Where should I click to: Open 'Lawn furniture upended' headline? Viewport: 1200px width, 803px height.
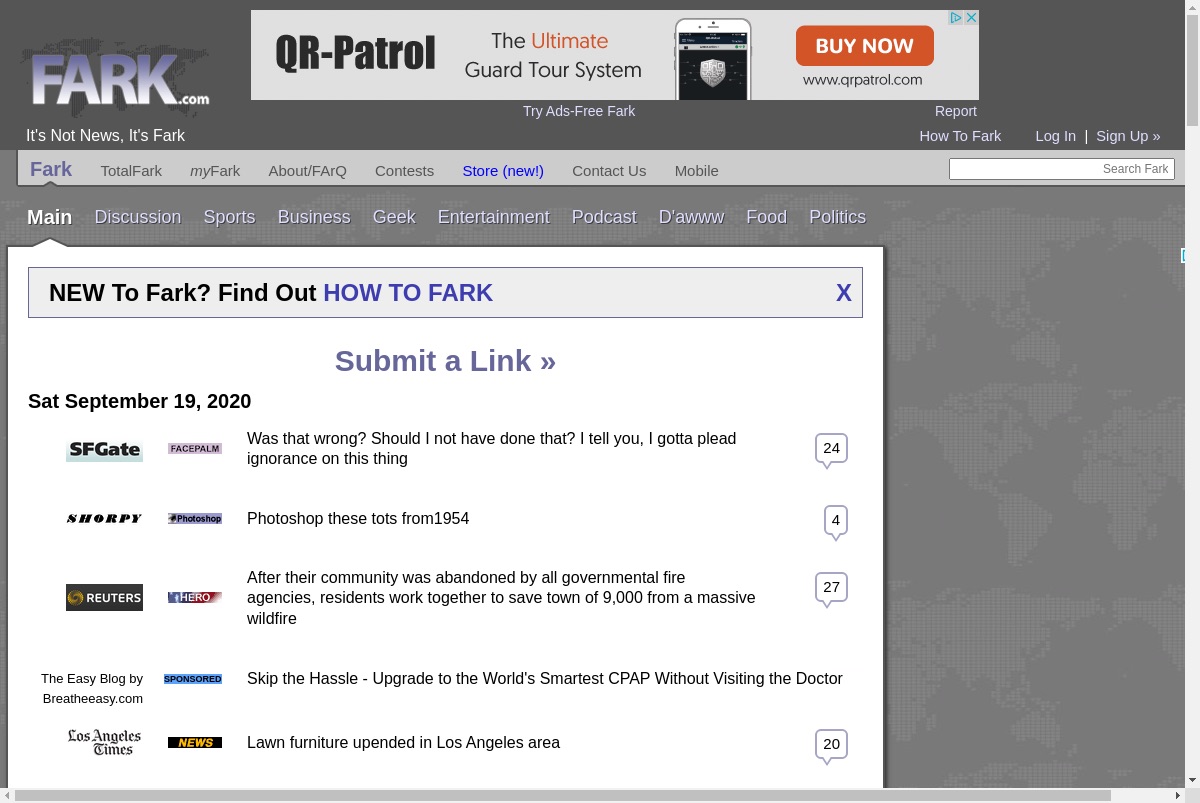coord(403,743)
